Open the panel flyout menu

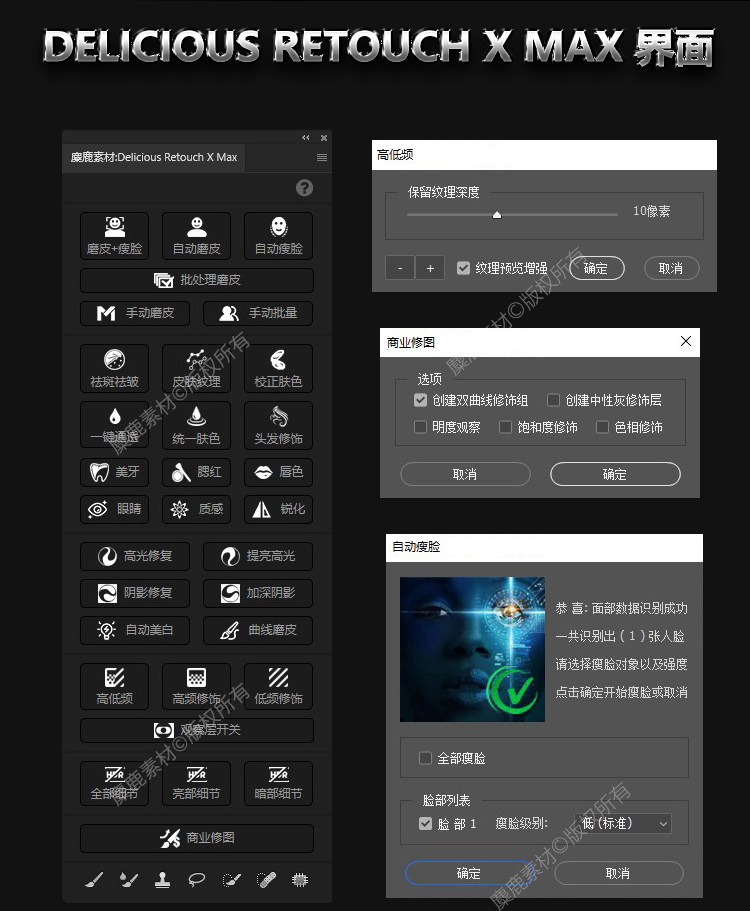pyautogui.click(x=322, y=157)
